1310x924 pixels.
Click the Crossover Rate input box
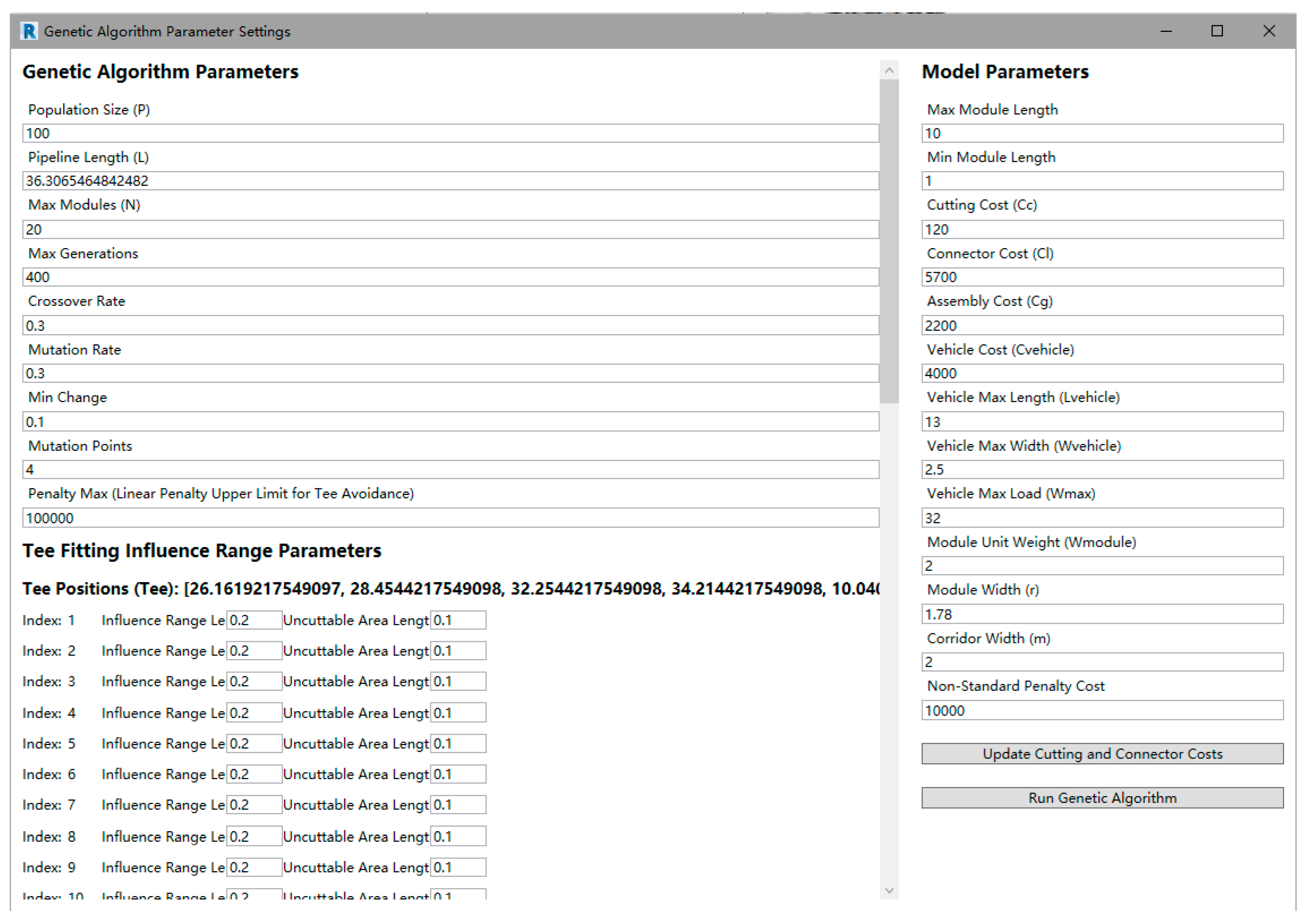[450, 326]
